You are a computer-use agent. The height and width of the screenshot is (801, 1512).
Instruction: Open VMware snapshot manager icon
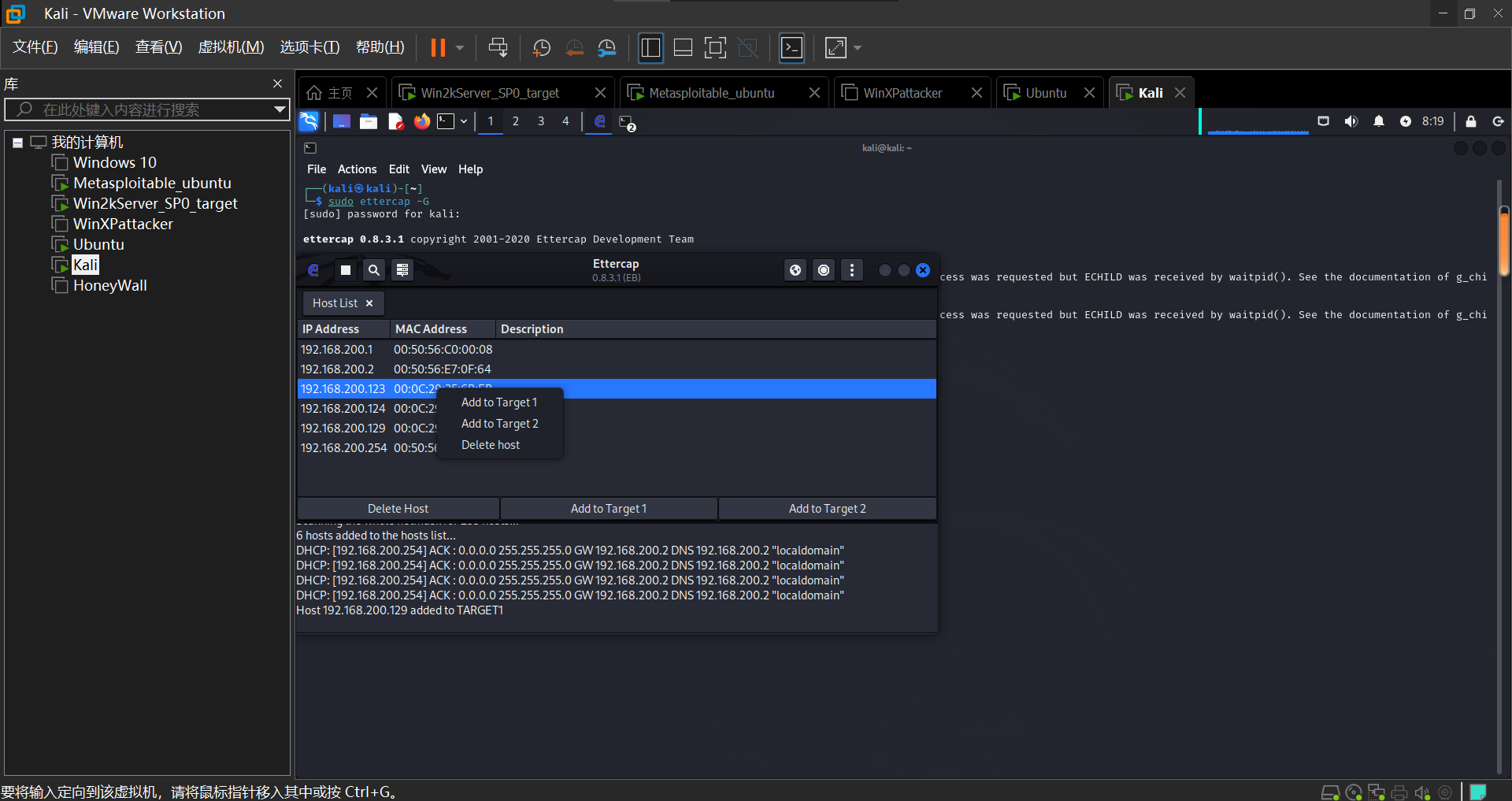coord(607,48)
